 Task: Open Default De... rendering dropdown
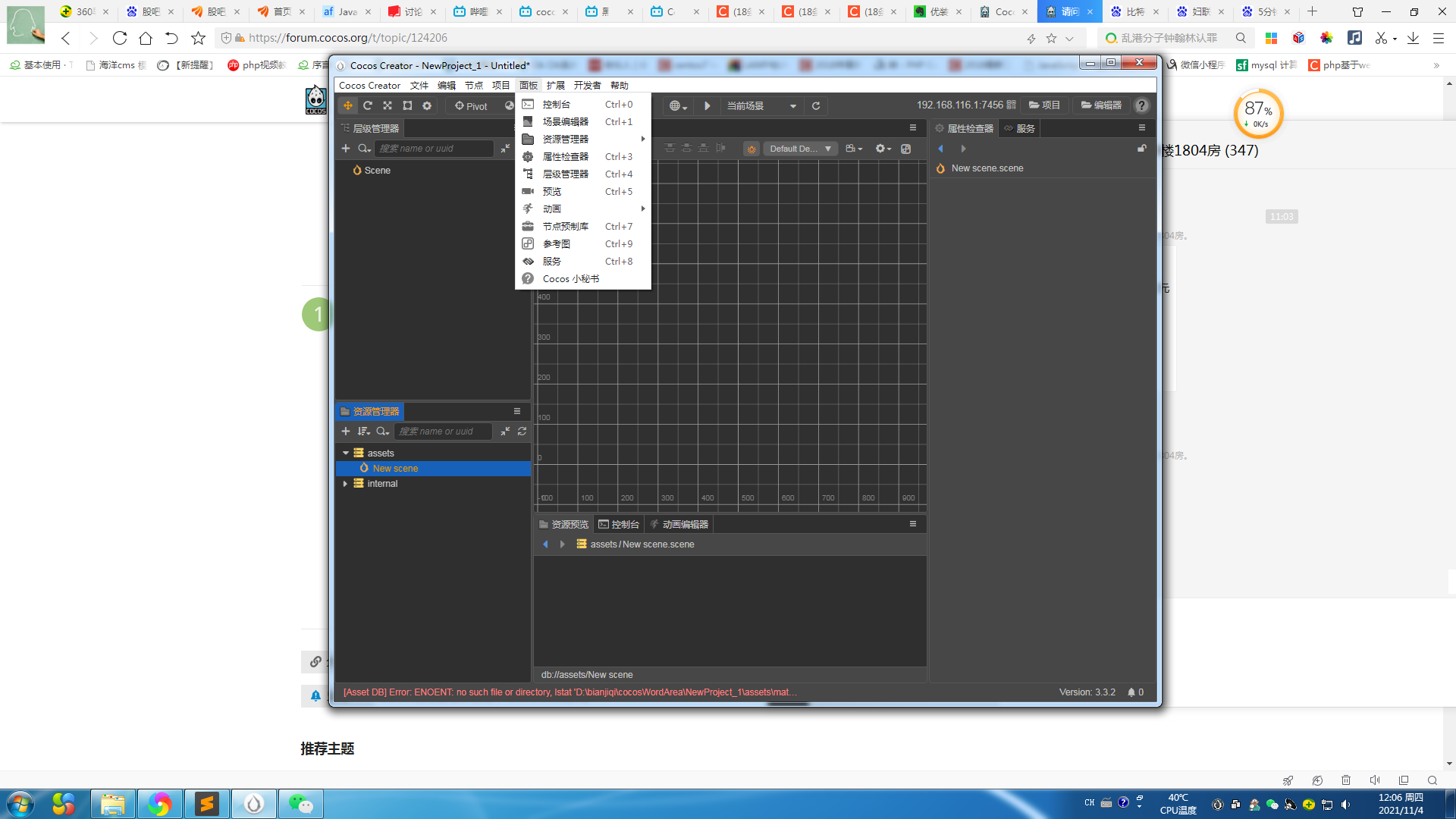[800, 149]
